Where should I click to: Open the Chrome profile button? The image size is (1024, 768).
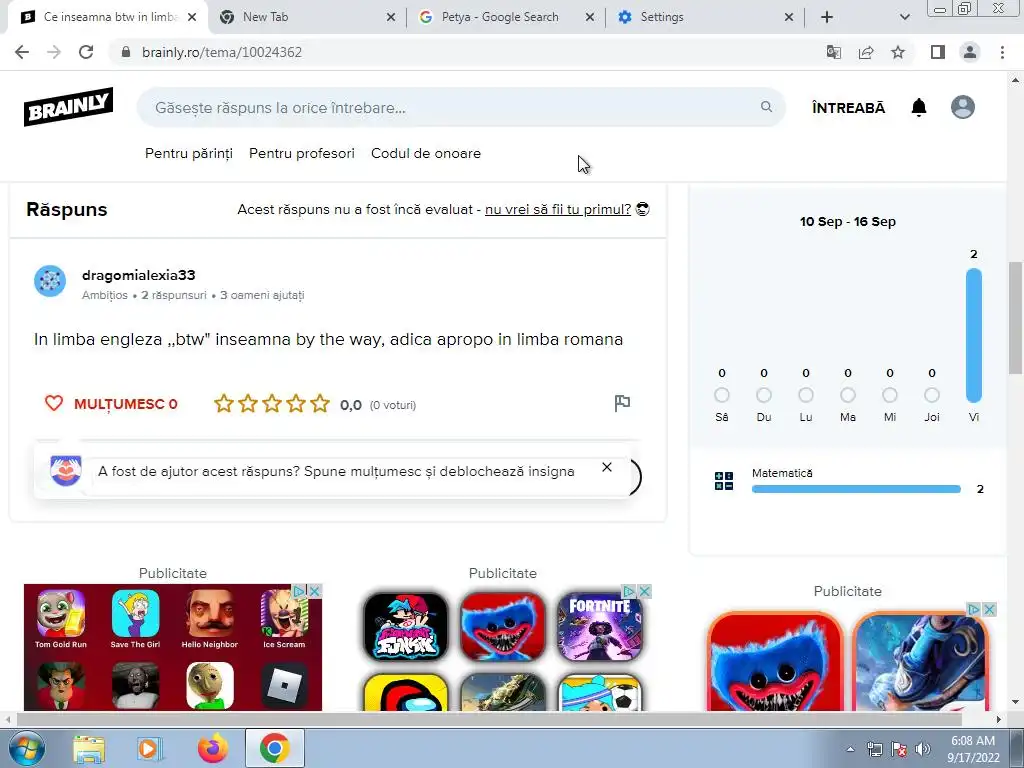point(970,52)
